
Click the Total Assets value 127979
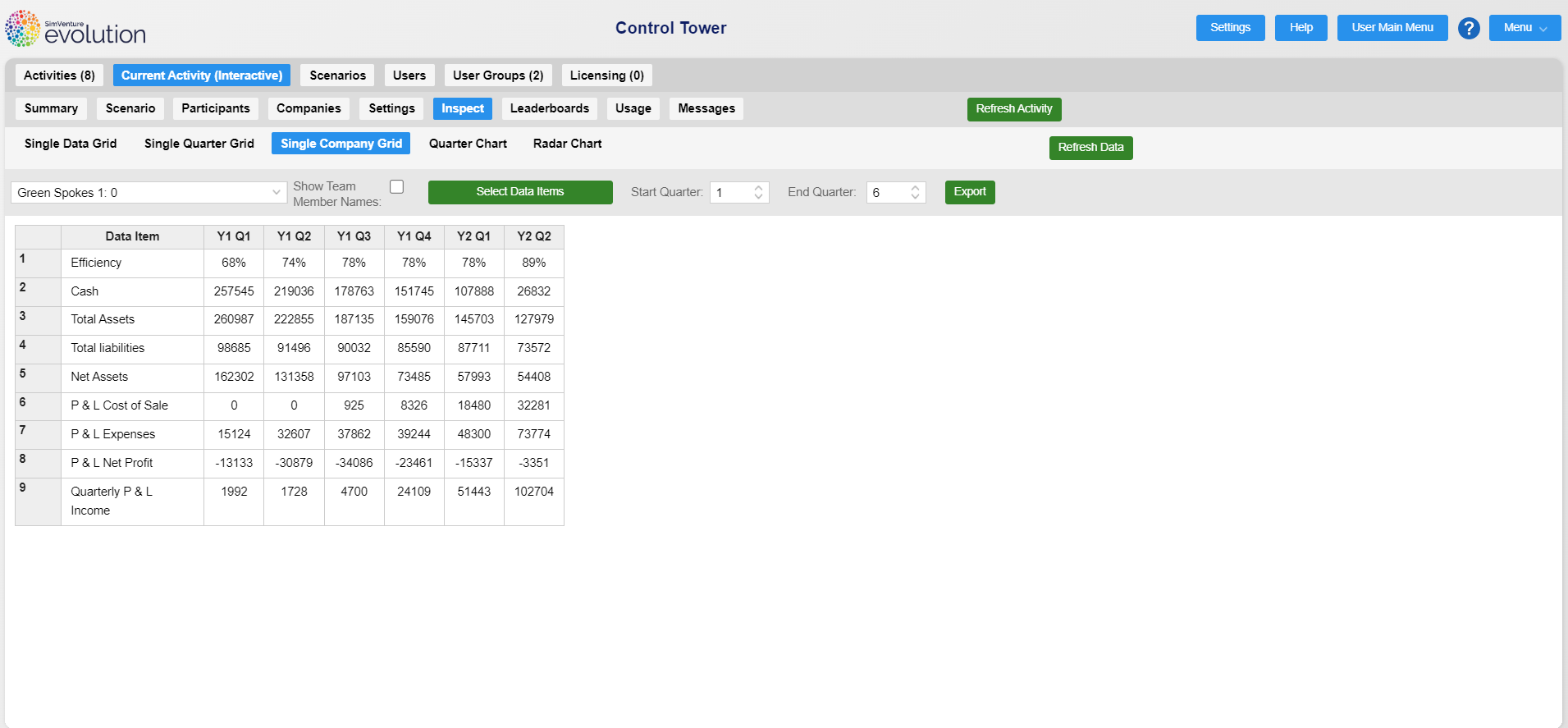[534, 319]
